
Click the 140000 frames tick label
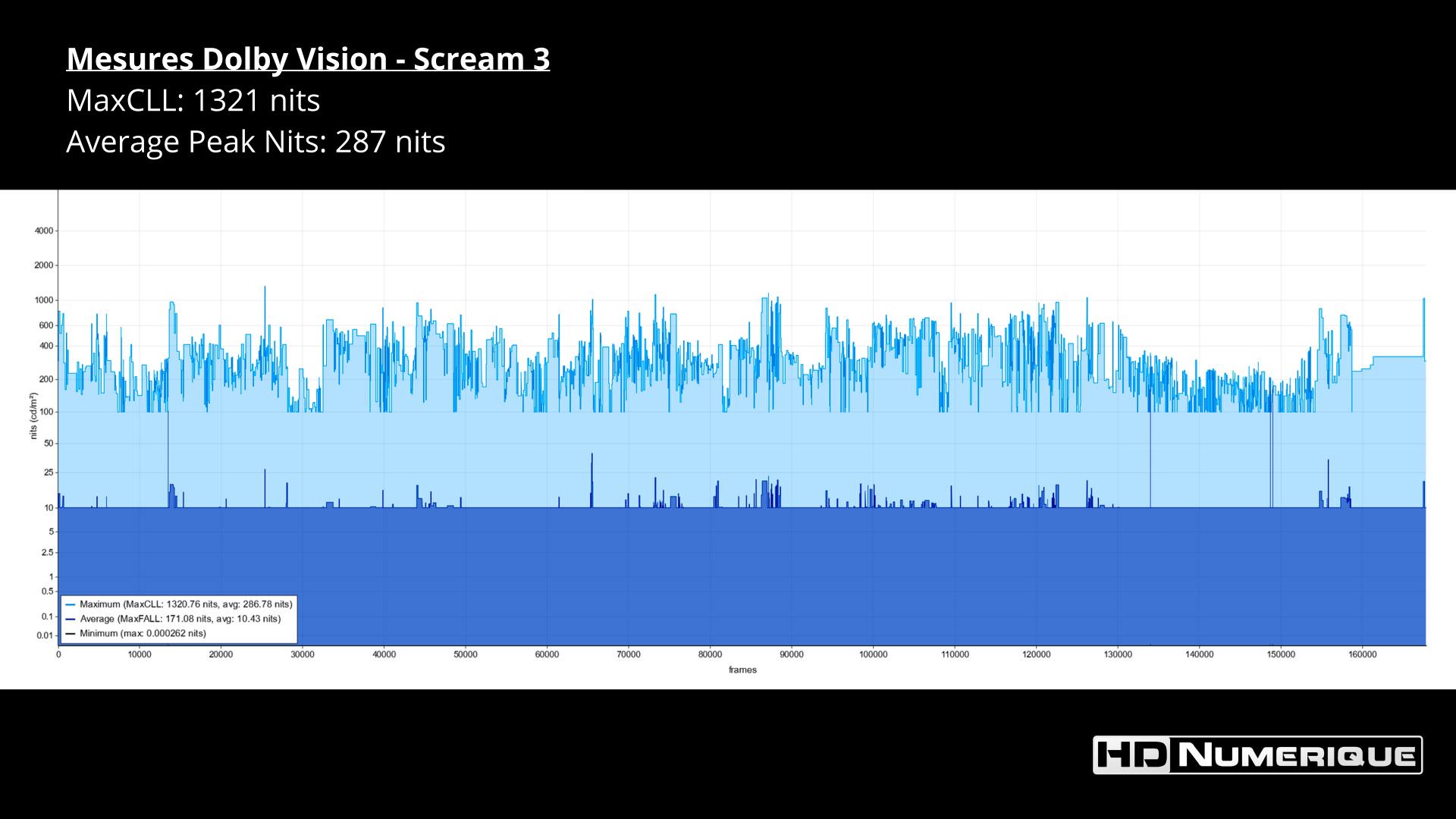1199,654
